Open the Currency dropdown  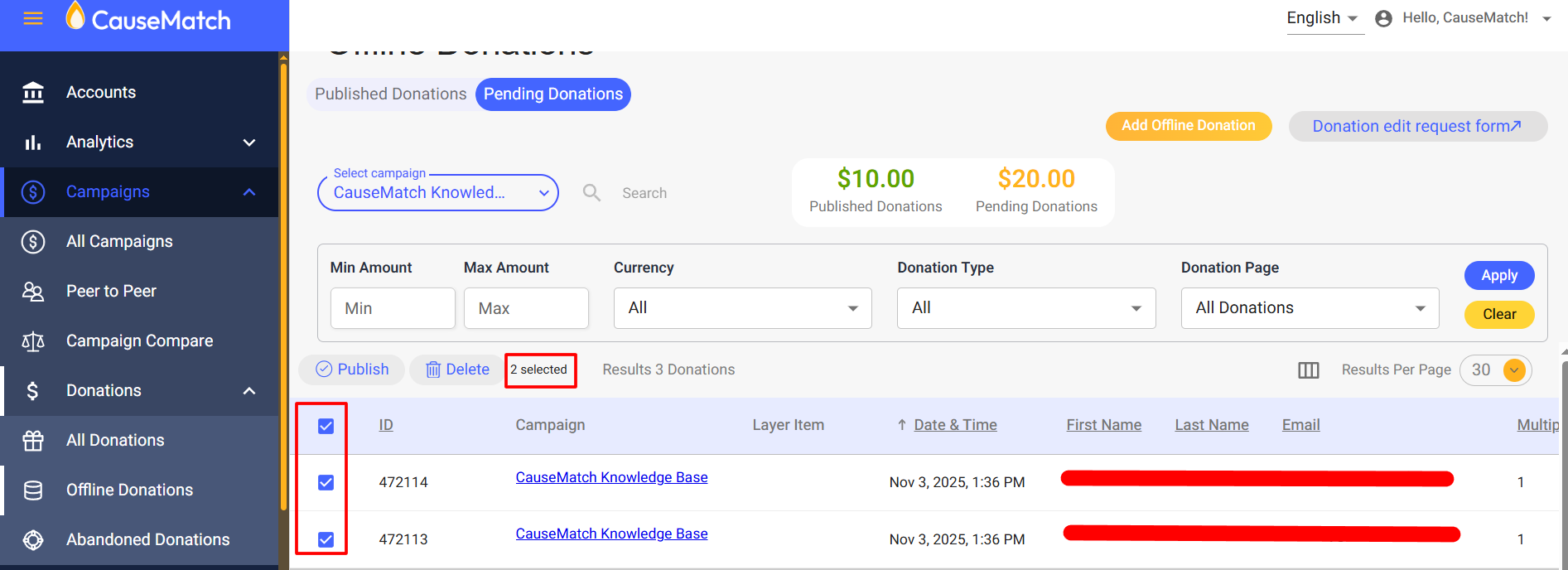pos(742,308)
